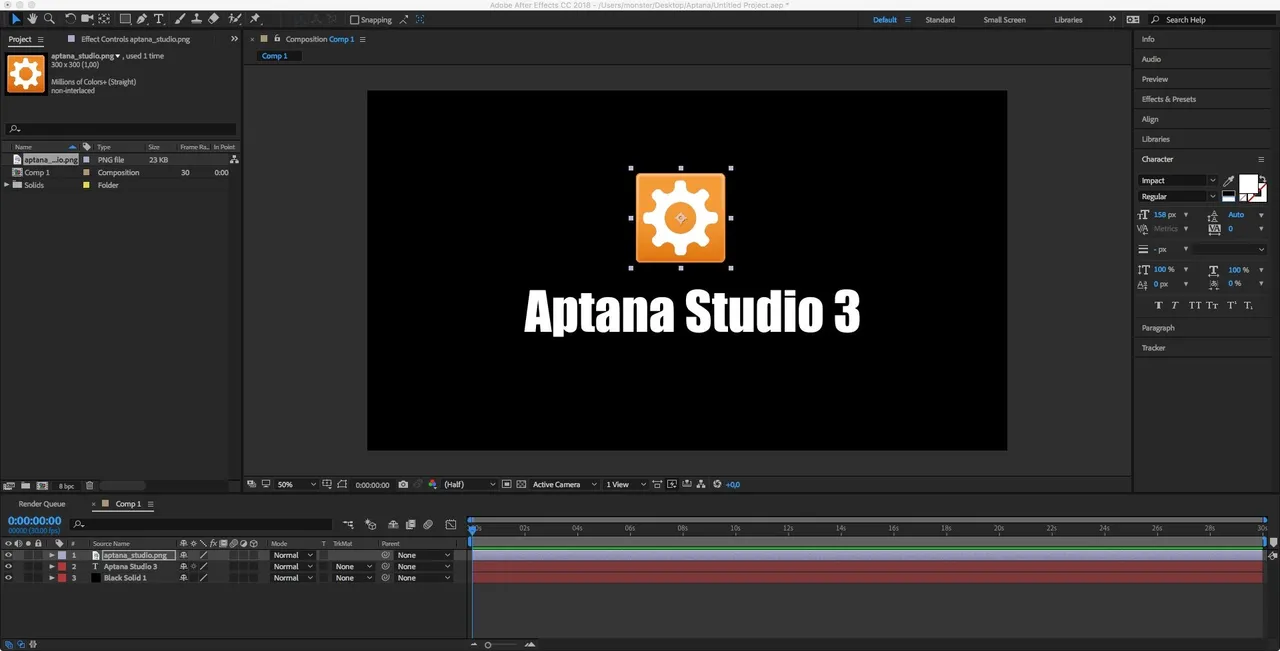
Task: Select the Eraser tool
Action: pyautogui.click(x=213, y=19)
